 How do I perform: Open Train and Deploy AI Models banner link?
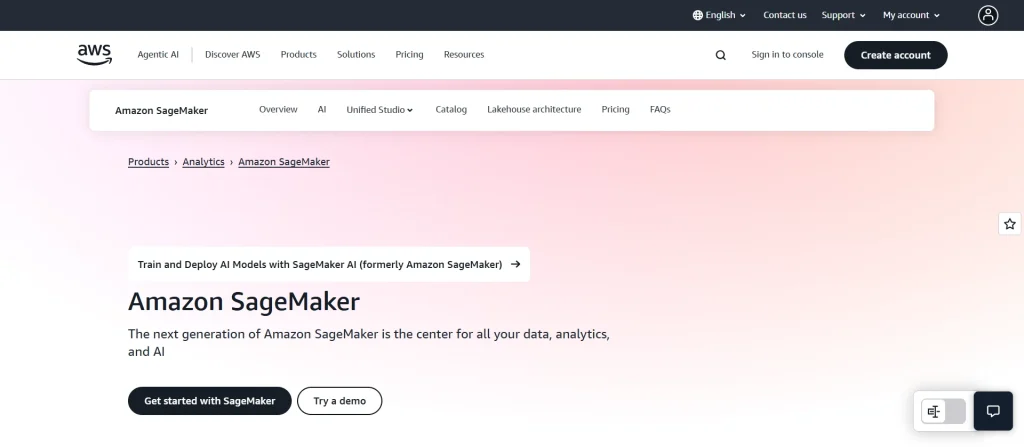pos(328,265)
